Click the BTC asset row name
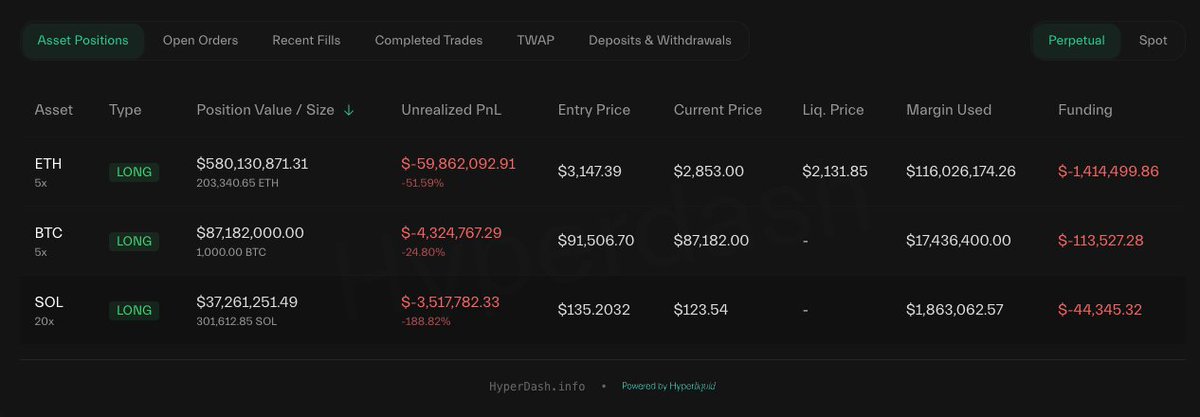This screenshot has height=417, width=1200. pyautogui.click(x=48, y=233)
